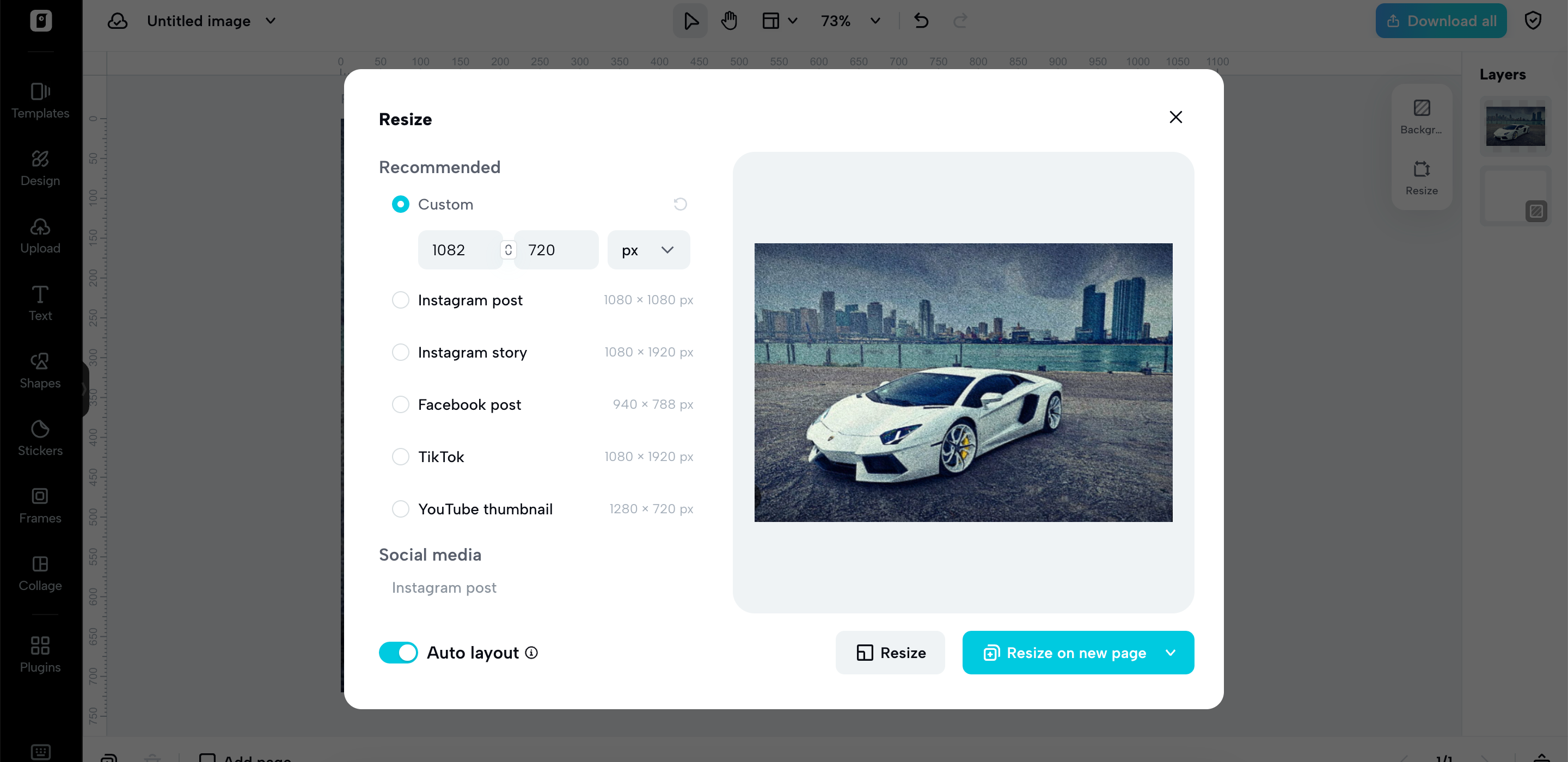Select the Design sidebar icon

40,169
